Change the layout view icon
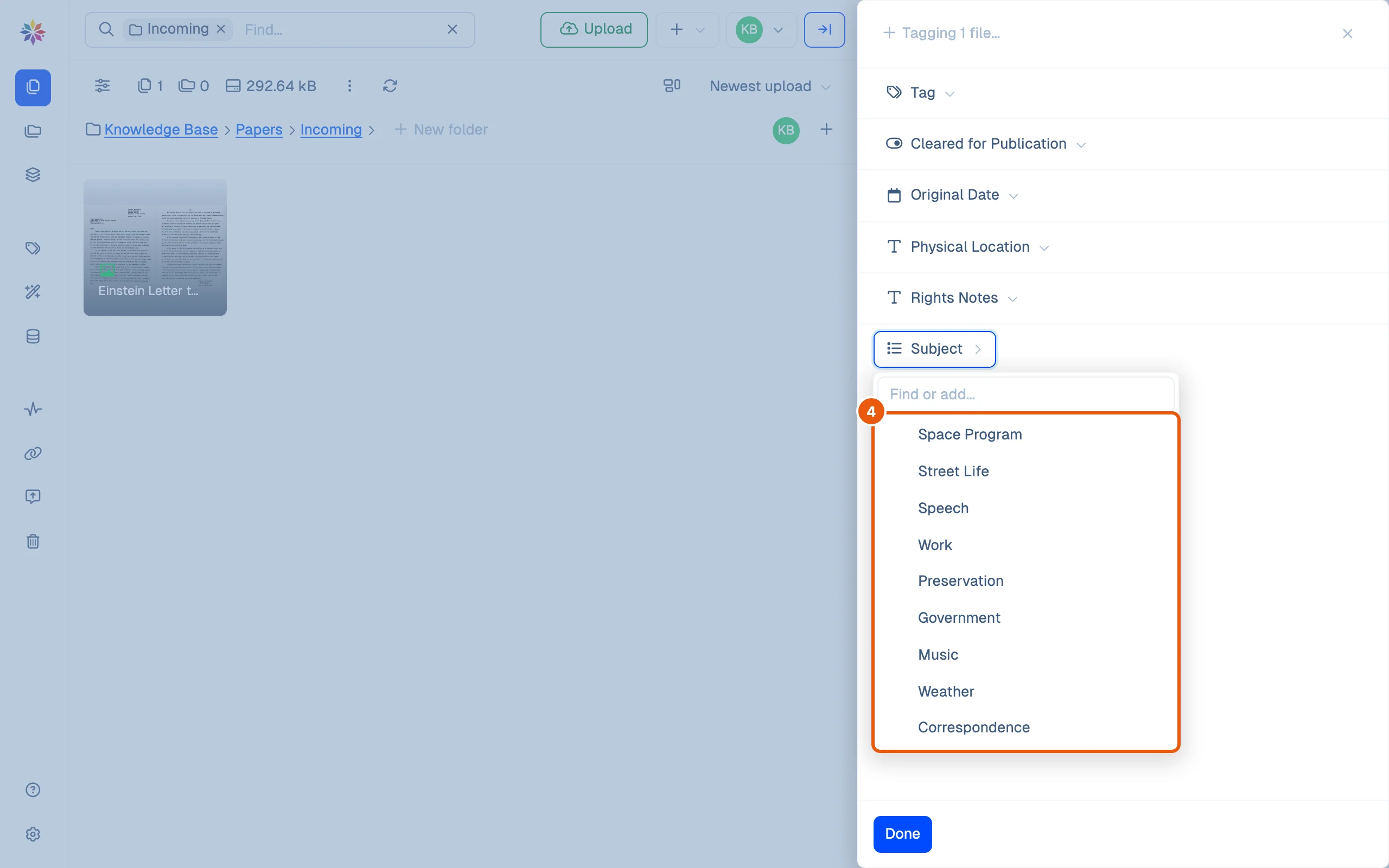 tap(672, 86)
